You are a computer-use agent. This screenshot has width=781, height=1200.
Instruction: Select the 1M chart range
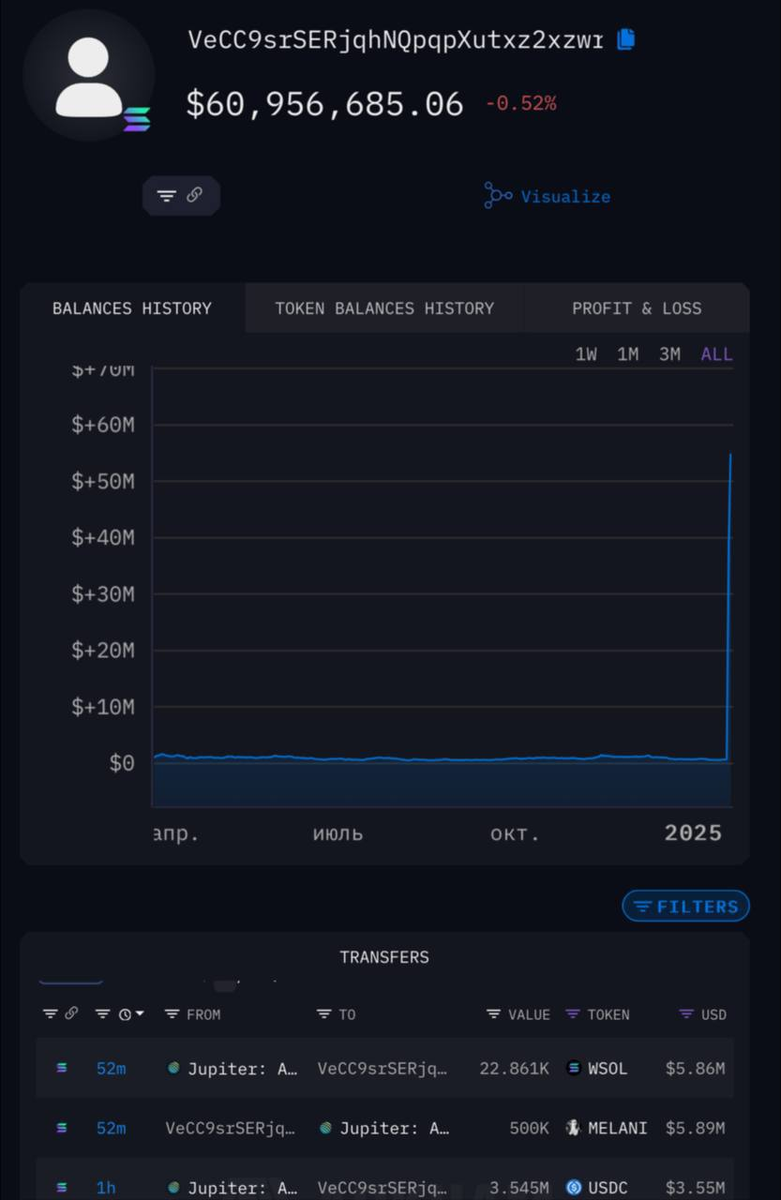pyautogui.click(x=628, y=354)
